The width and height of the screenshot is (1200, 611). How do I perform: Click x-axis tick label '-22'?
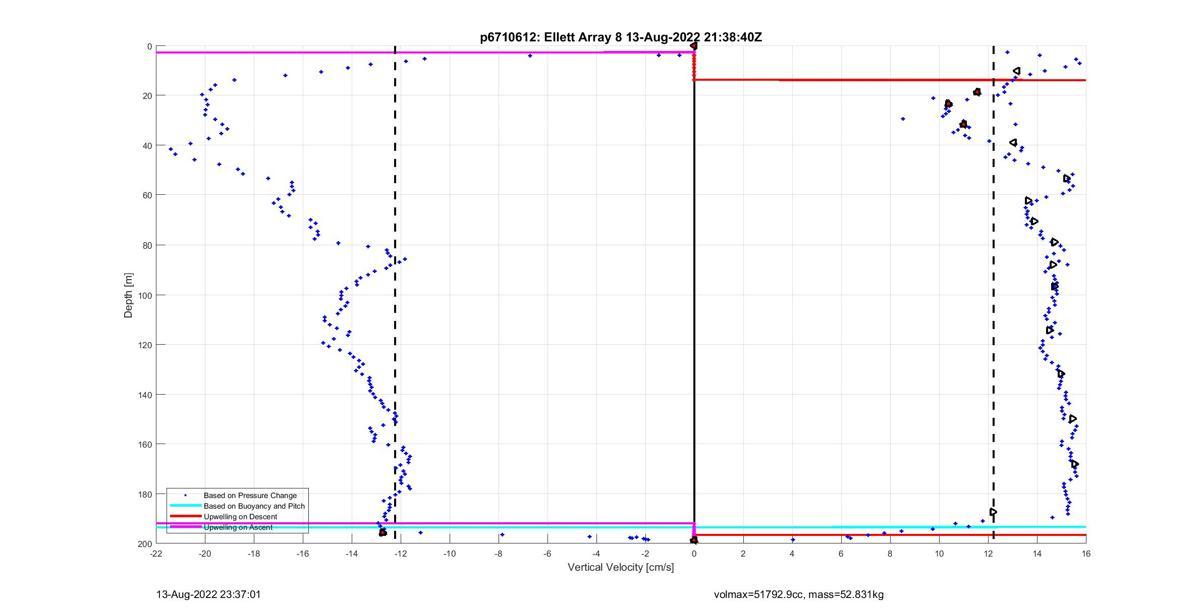click(156, 553)
